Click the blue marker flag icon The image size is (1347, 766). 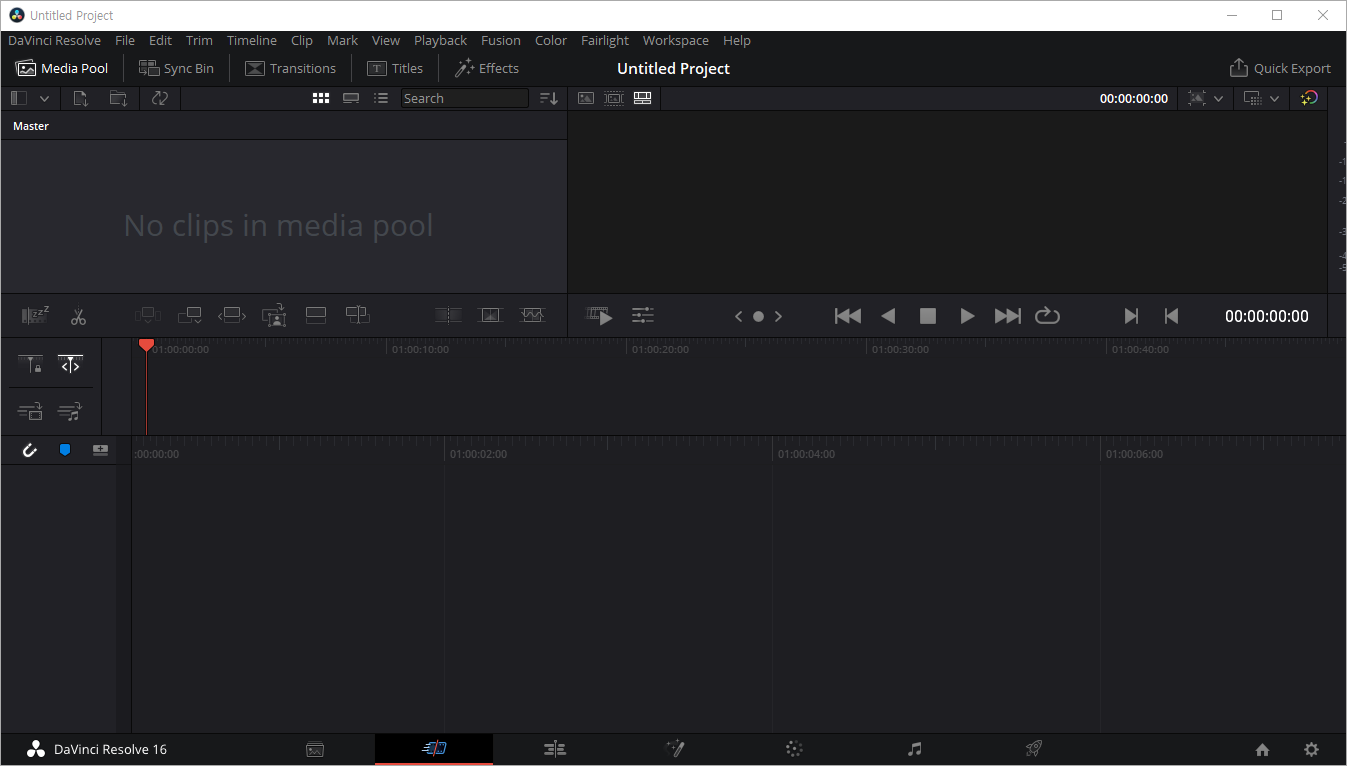click(x=65, y=450)
